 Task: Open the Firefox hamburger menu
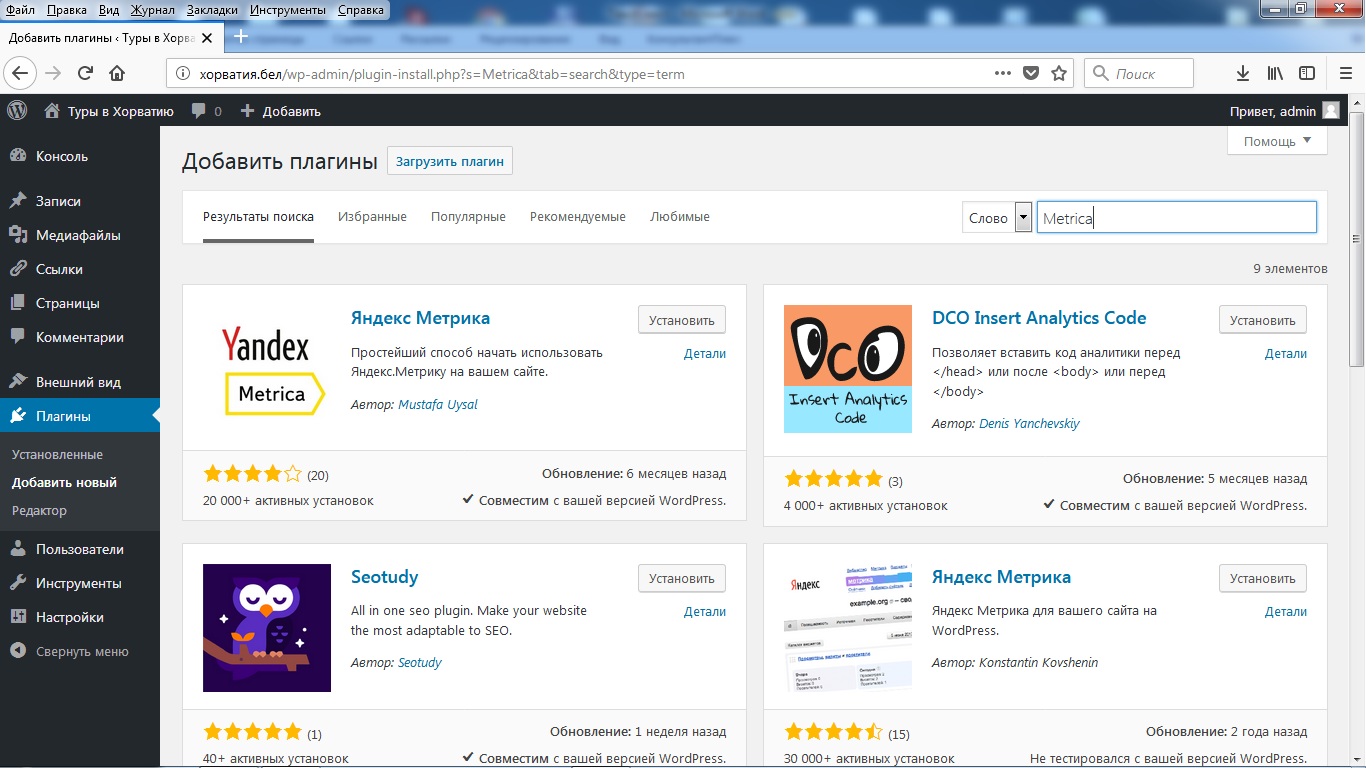[1345, 73]
